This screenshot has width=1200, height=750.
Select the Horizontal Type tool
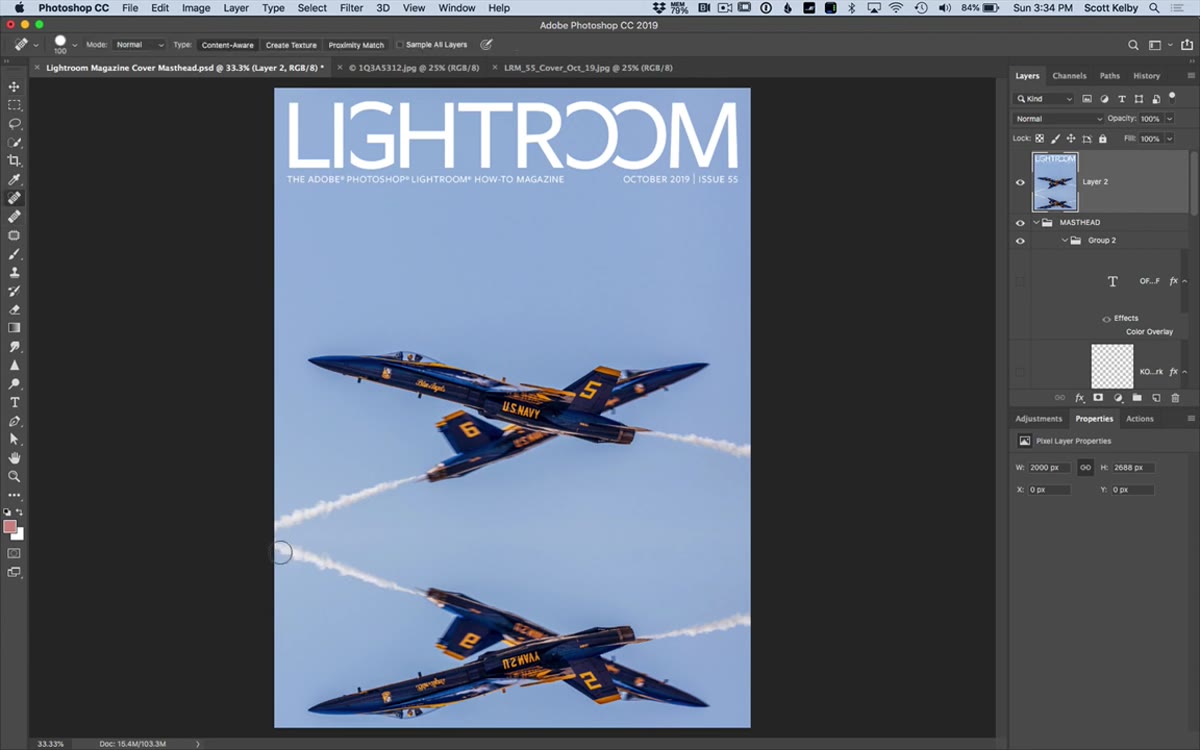pos(14,402)
